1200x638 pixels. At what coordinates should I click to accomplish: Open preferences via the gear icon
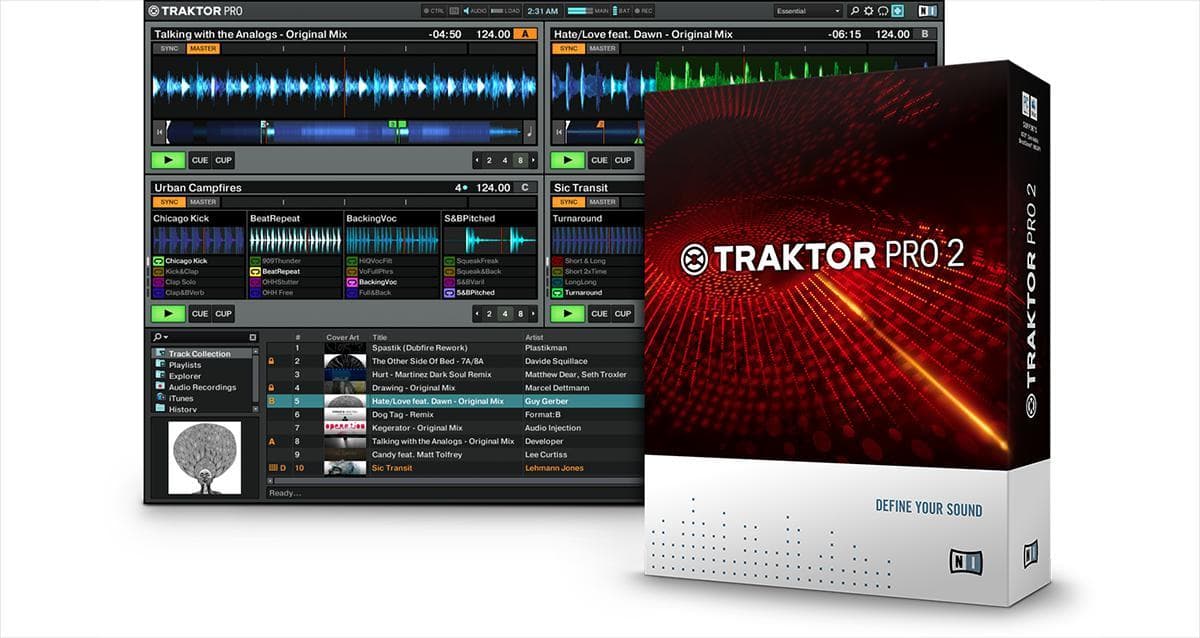pyautogui.click(x=869, y=11)
